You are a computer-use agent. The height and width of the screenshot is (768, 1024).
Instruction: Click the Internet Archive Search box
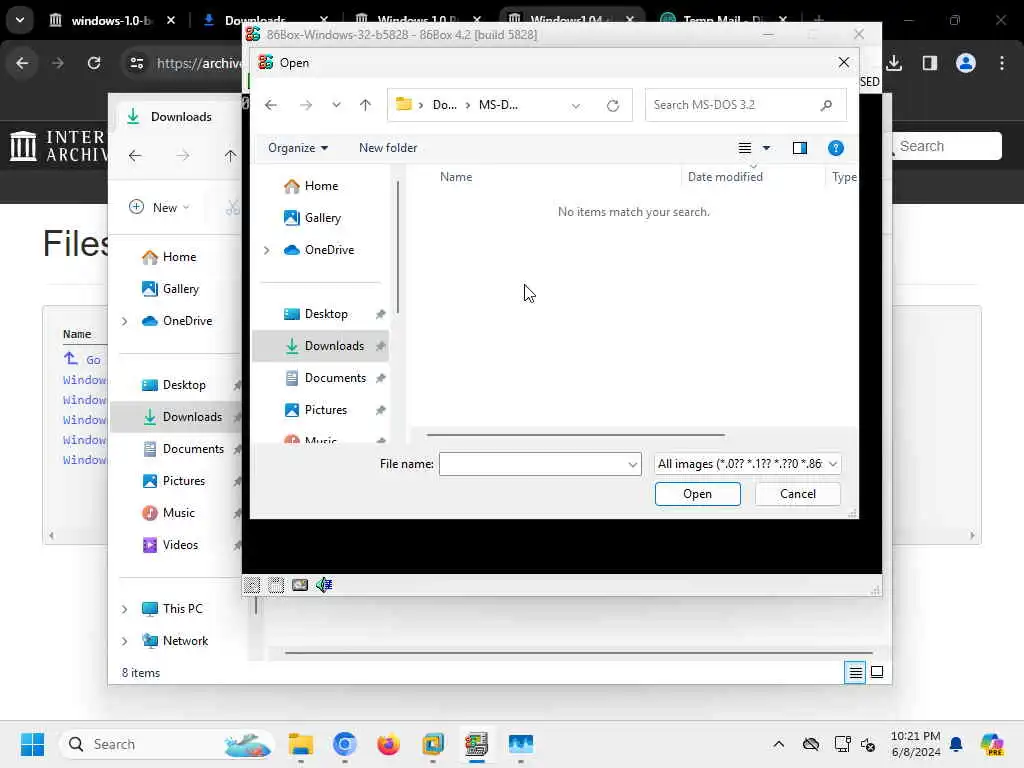click(x=948, y=146)
